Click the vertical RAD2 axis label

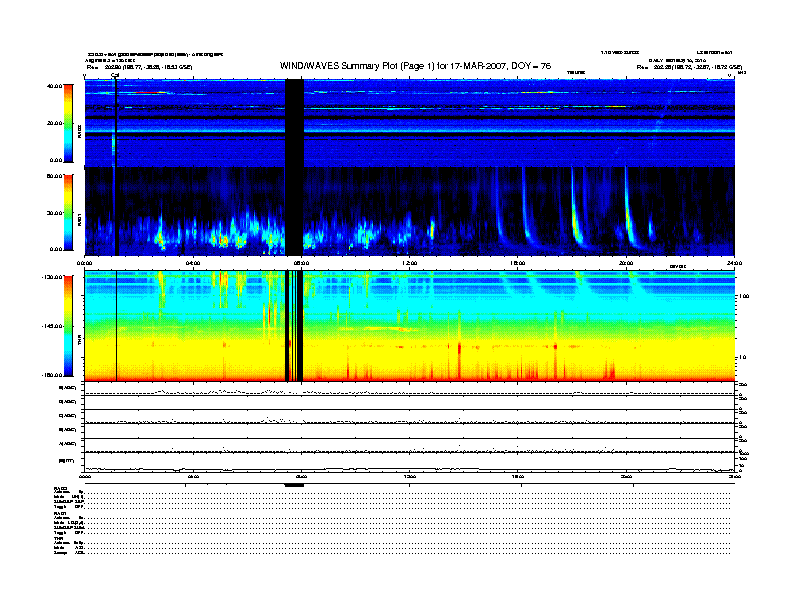[79, 130]
